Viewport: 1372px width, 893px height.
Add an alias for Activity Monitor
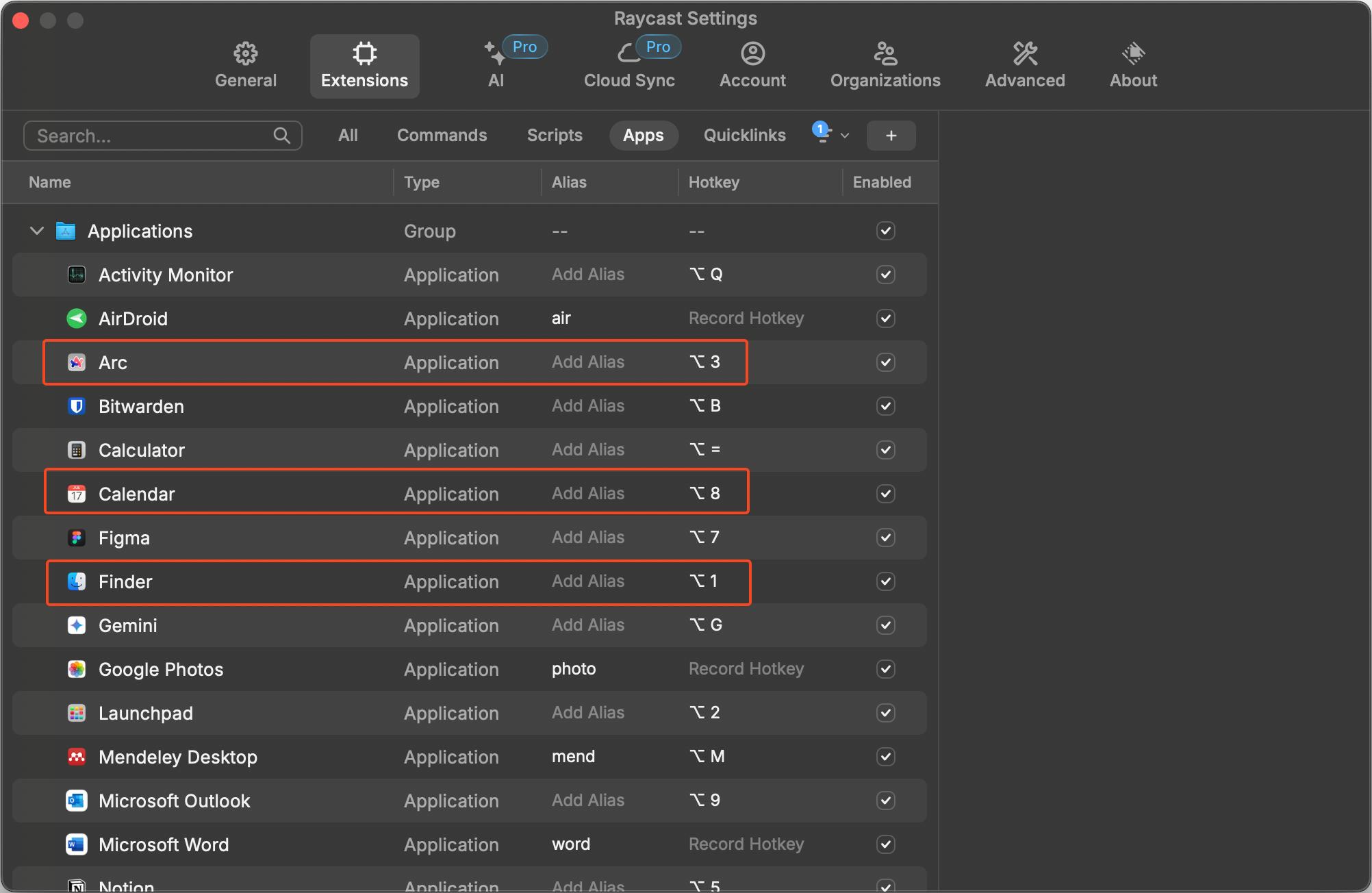tap(588, 275)
